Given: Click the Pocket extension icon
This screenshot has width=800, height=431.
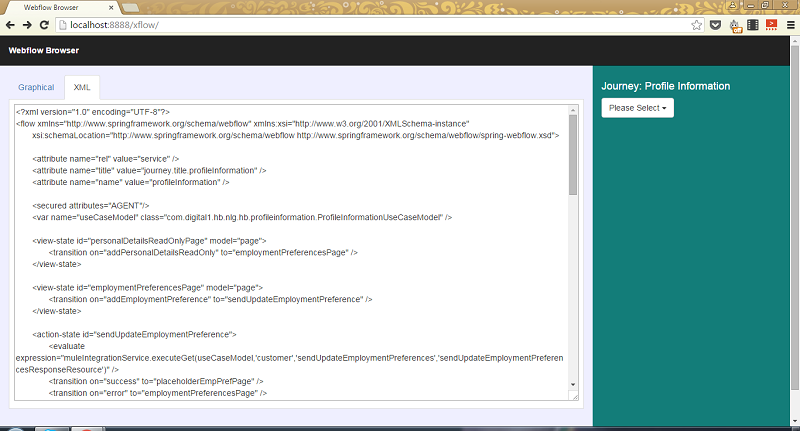Looking at the screenshot, I should (717, 24).
